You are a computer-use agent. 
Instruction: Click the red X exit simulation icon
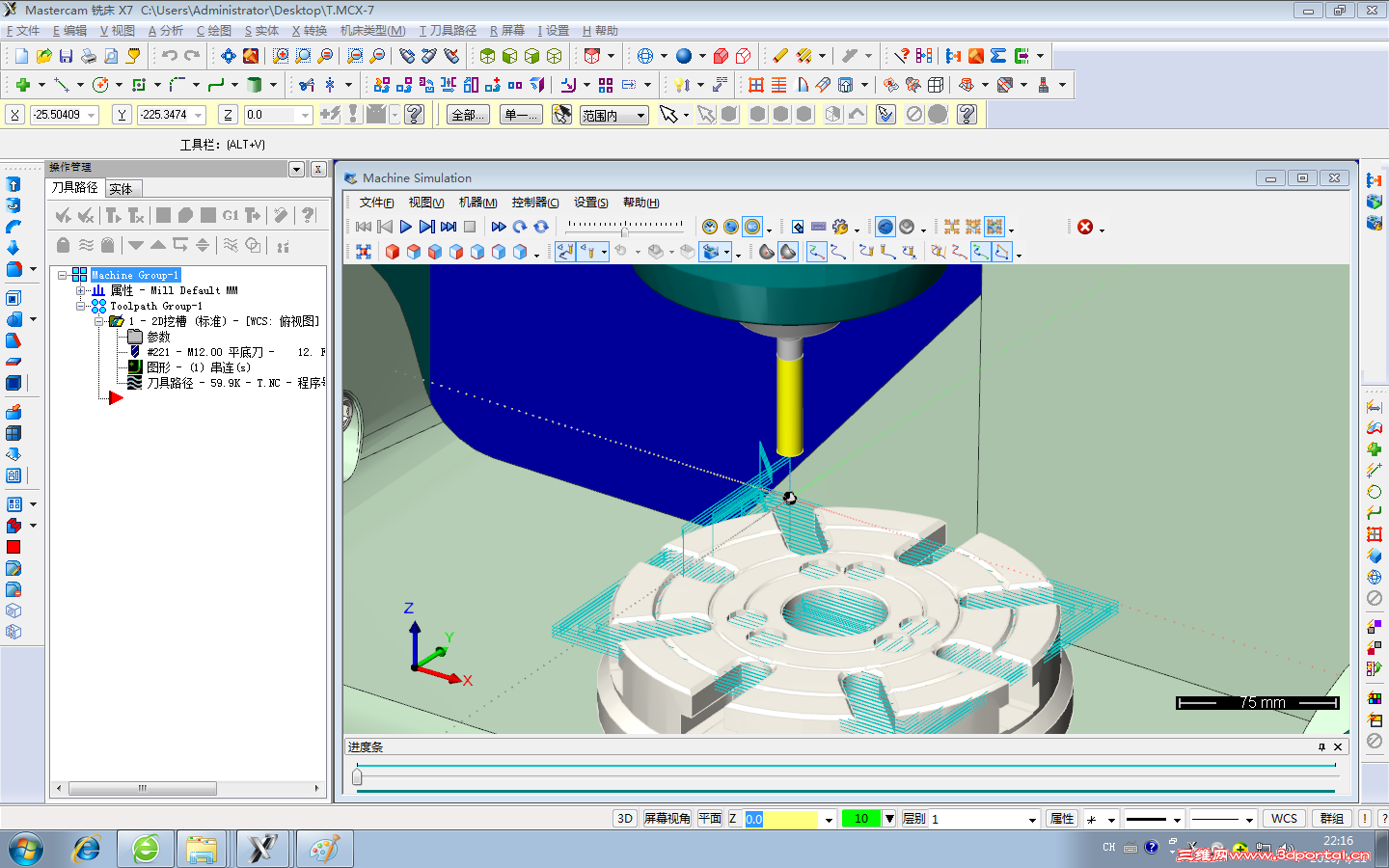click(1085, 227)
